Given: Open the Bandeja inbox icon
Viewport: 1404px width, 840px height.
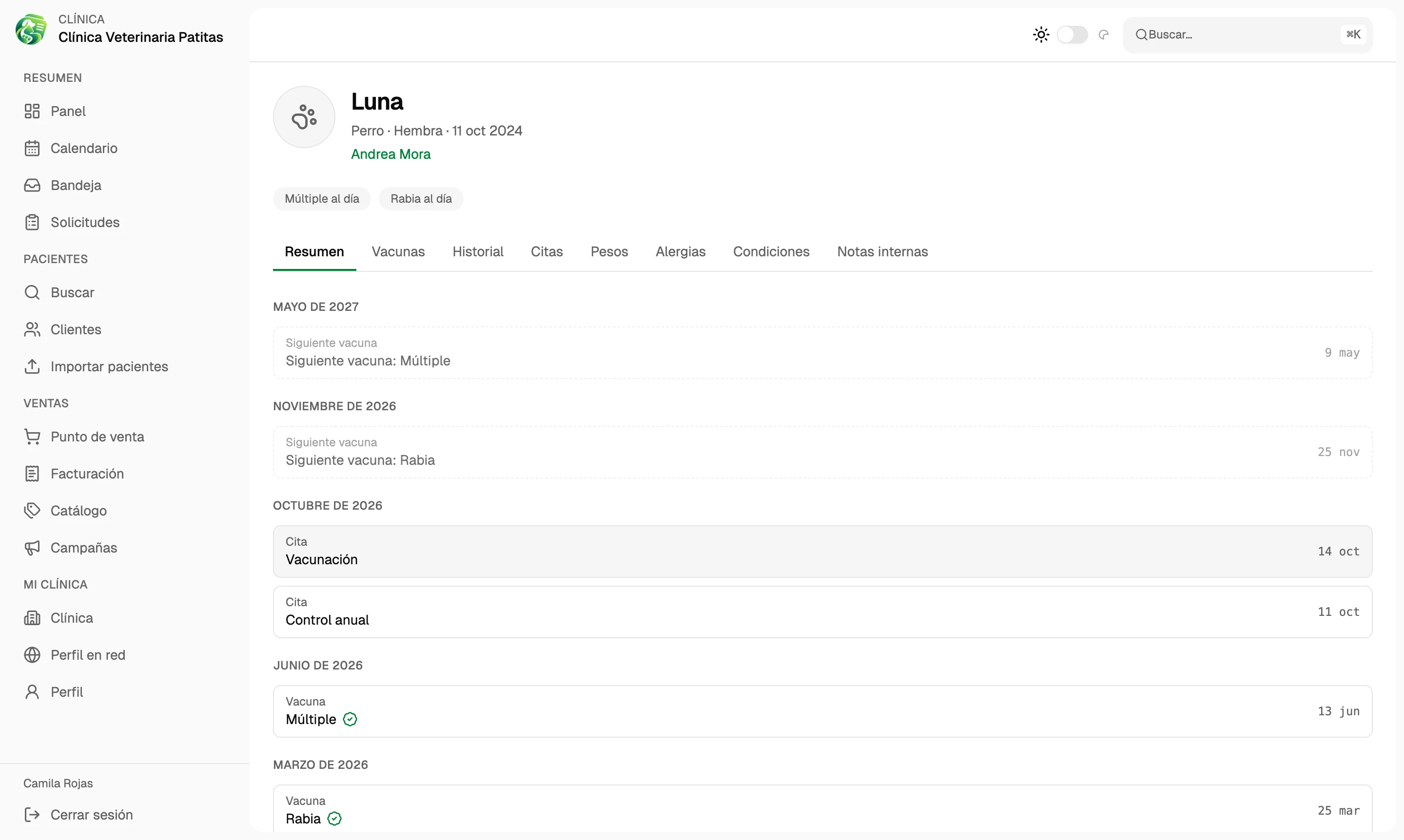Looking at the screenshot, I should [x=32, y=185].
